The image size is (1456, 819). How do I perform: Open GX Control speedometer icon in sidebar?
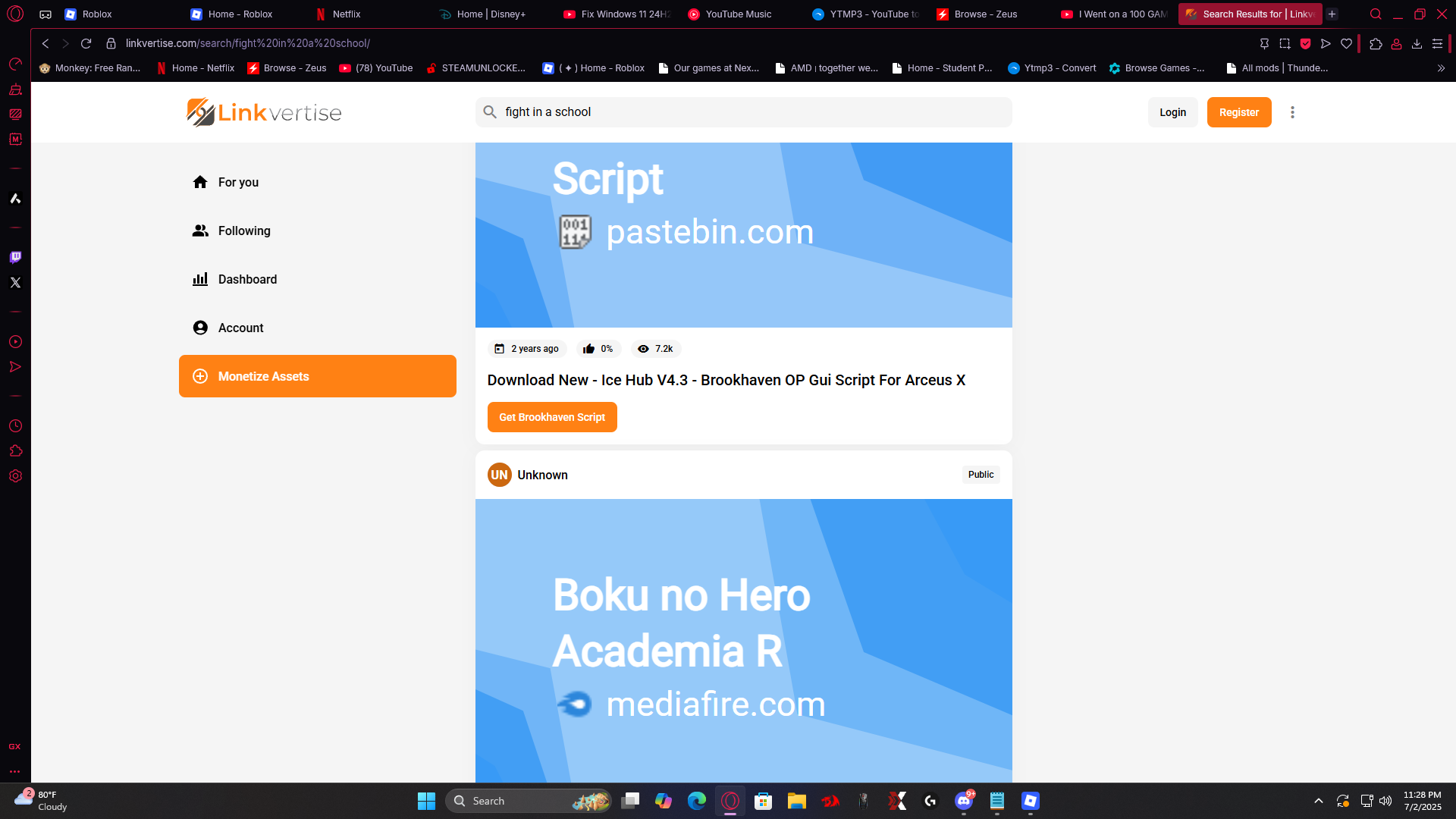tap(15, 64)
